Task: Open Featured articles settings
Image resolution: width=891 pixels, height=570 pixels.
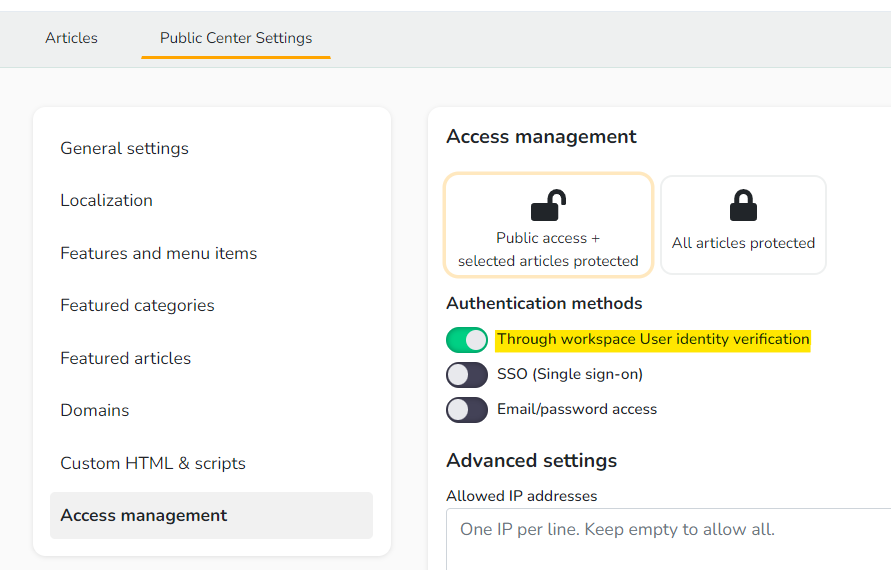Action: click(x=126, y=358)
